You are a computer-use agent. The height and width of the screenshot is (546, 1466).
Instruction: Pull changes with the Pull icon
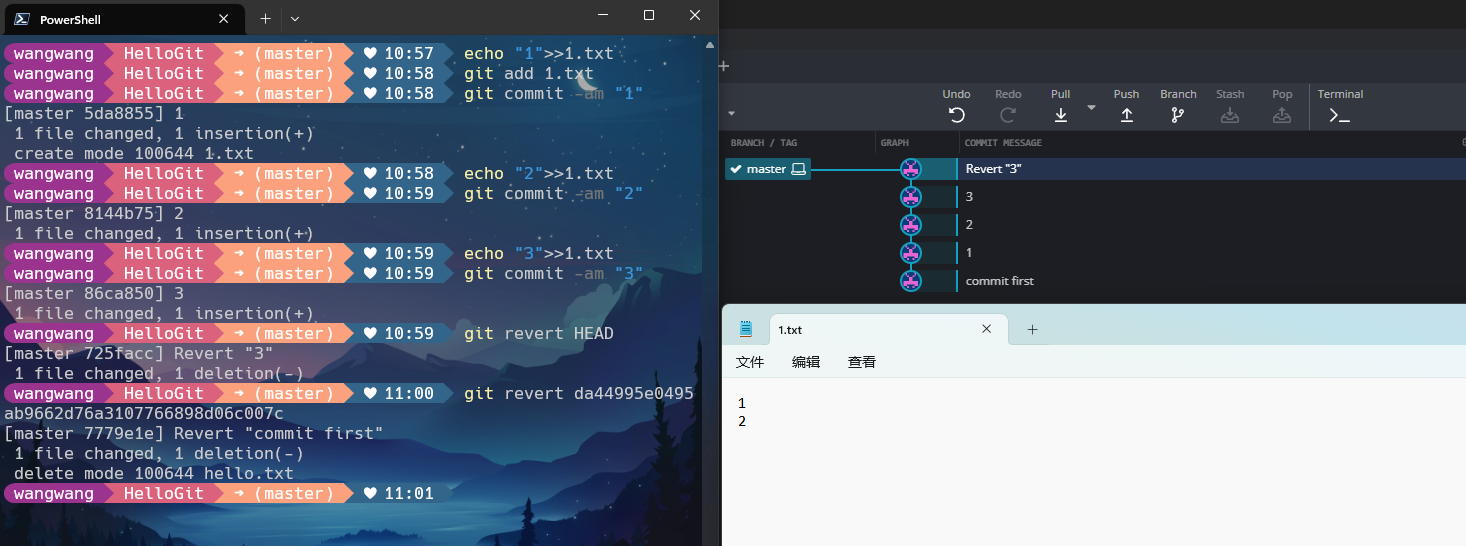[1061, 115]
